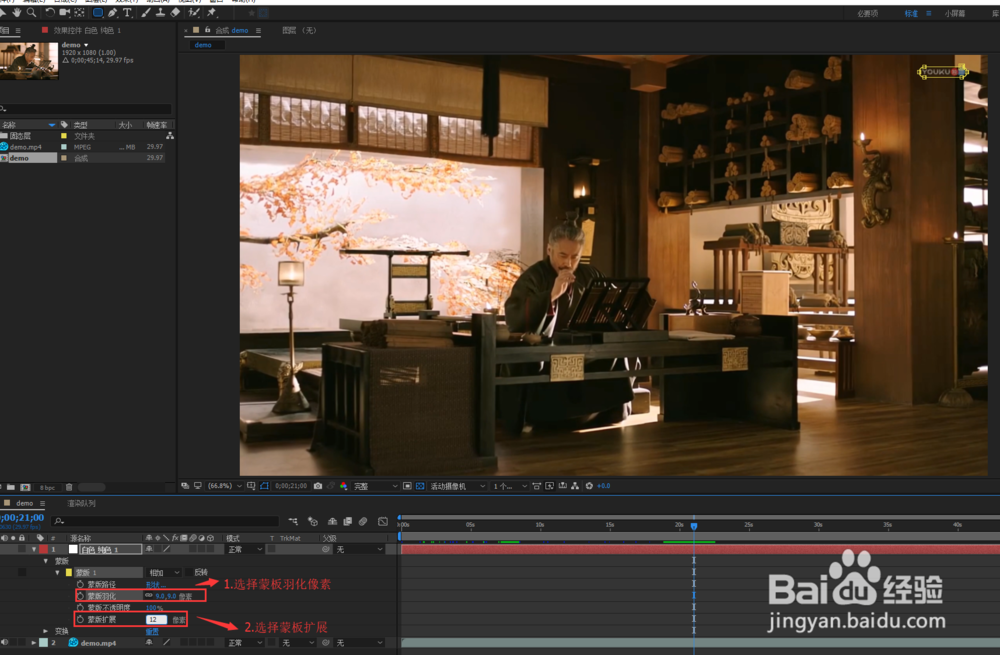1000x655 pixels.
Task: Open the mask mode Add dropdown
Action: pyautogui.click(x=165, y=573)
